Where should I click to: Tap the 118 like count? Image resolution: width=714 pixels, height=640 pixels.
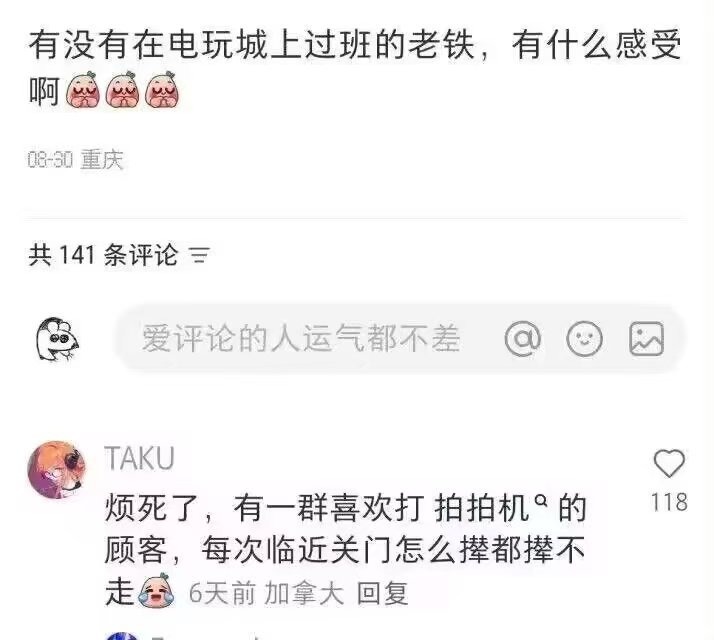pyautogui.click(x=669, y=502)
